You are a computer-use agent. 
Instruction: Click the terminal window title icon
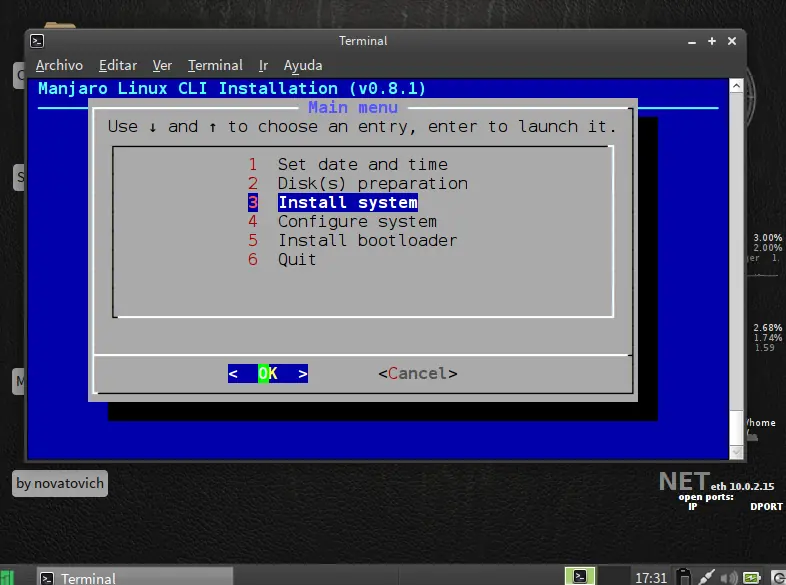pos(37,41)
